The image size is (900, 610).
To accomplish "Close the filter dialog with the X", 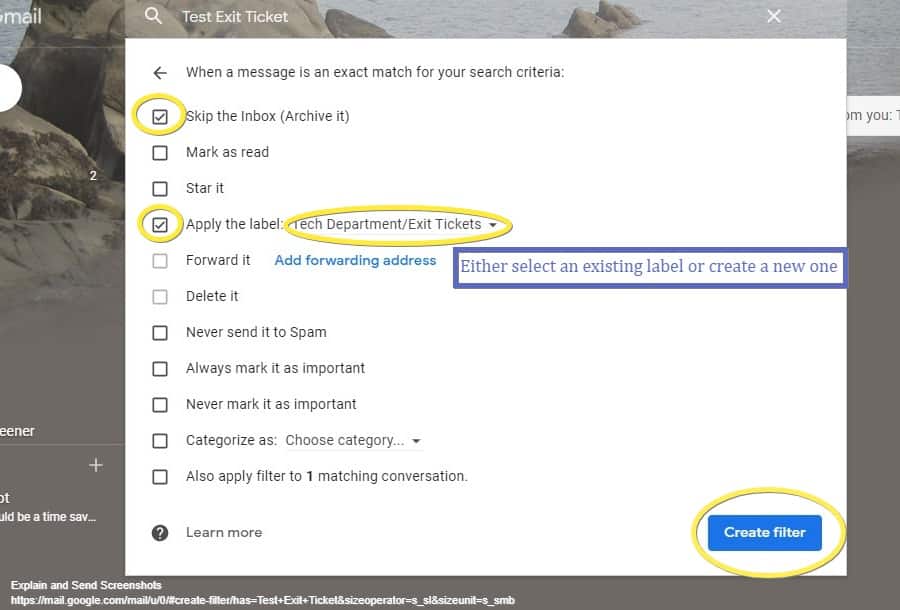I will pos(773,16).
